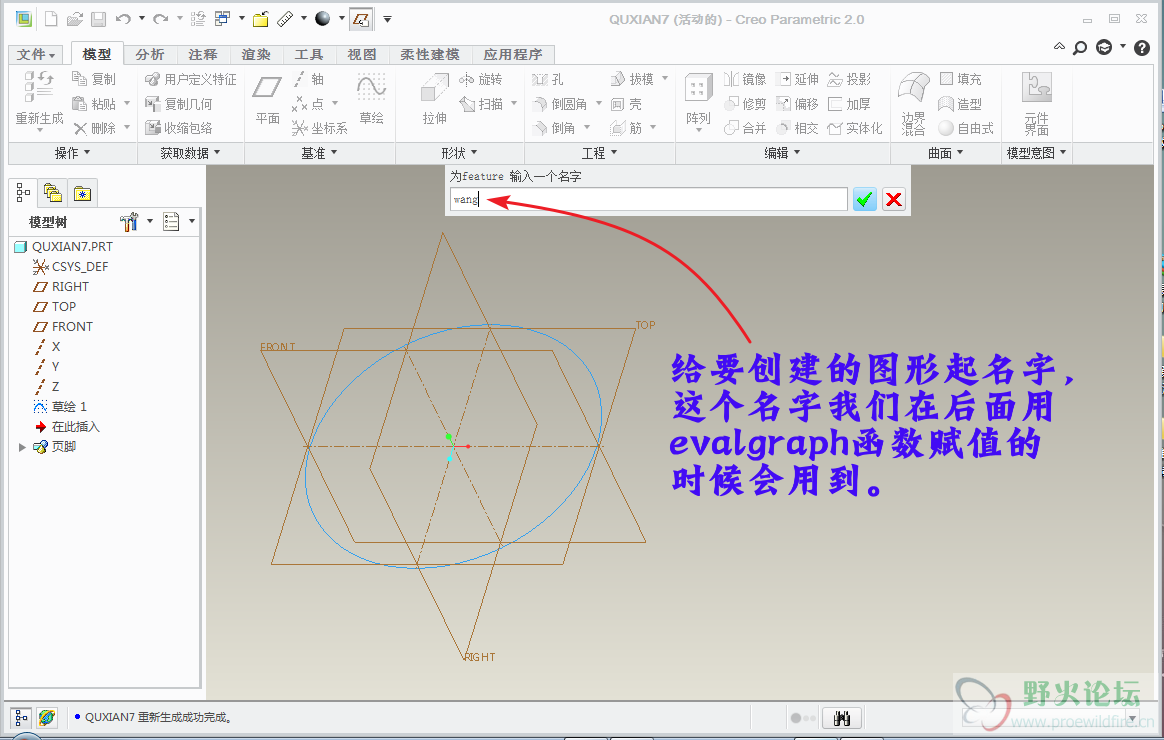Click the feature name input field containing wang
Image resolution: width=1164 pixels, height=740 pixels.
pyautogui.click(x=648, y=199)
